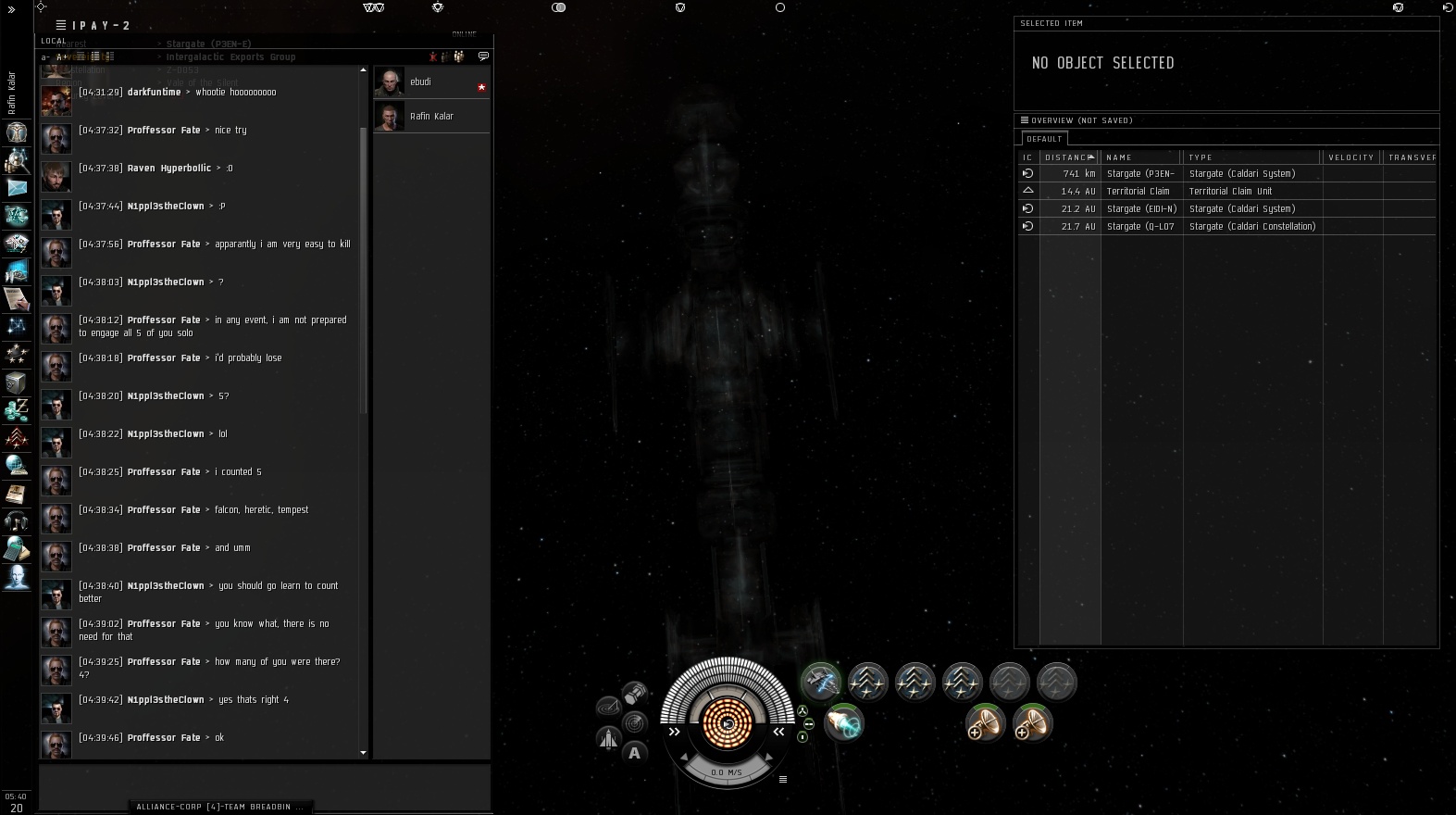Activate the leftmost lit warfare link module
Image resolution: width=1456 pixels, height=815 pixels.
[868, 683]
